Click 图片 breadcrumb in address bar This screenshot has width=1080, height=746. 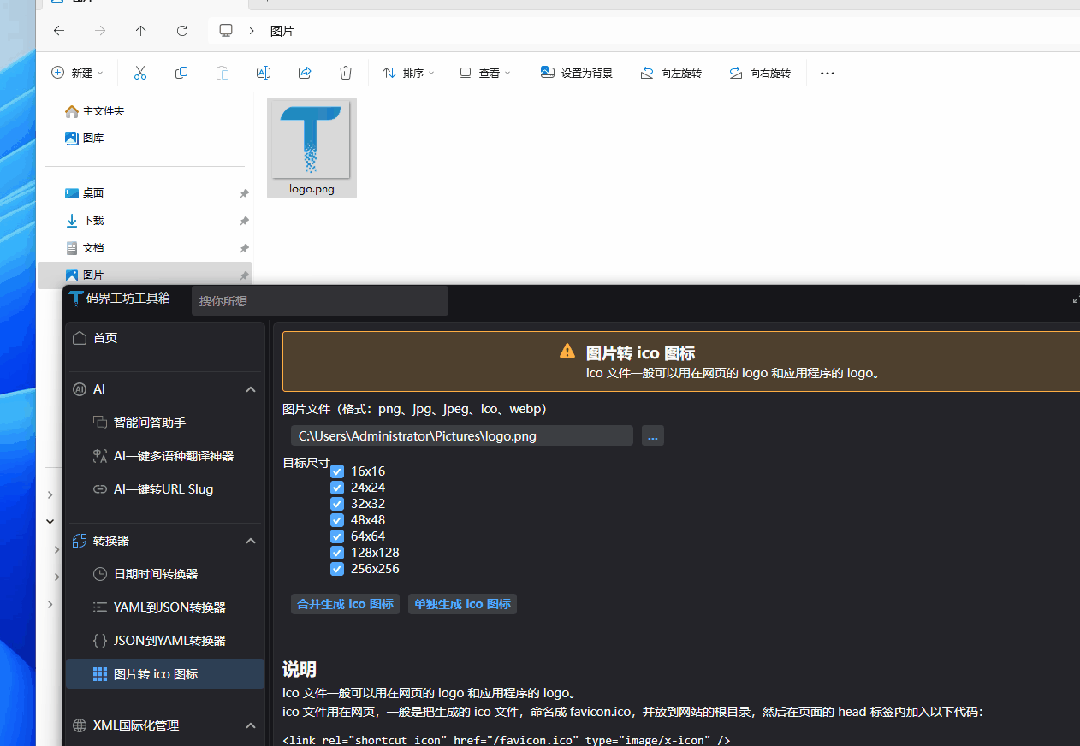coord(282,31)
